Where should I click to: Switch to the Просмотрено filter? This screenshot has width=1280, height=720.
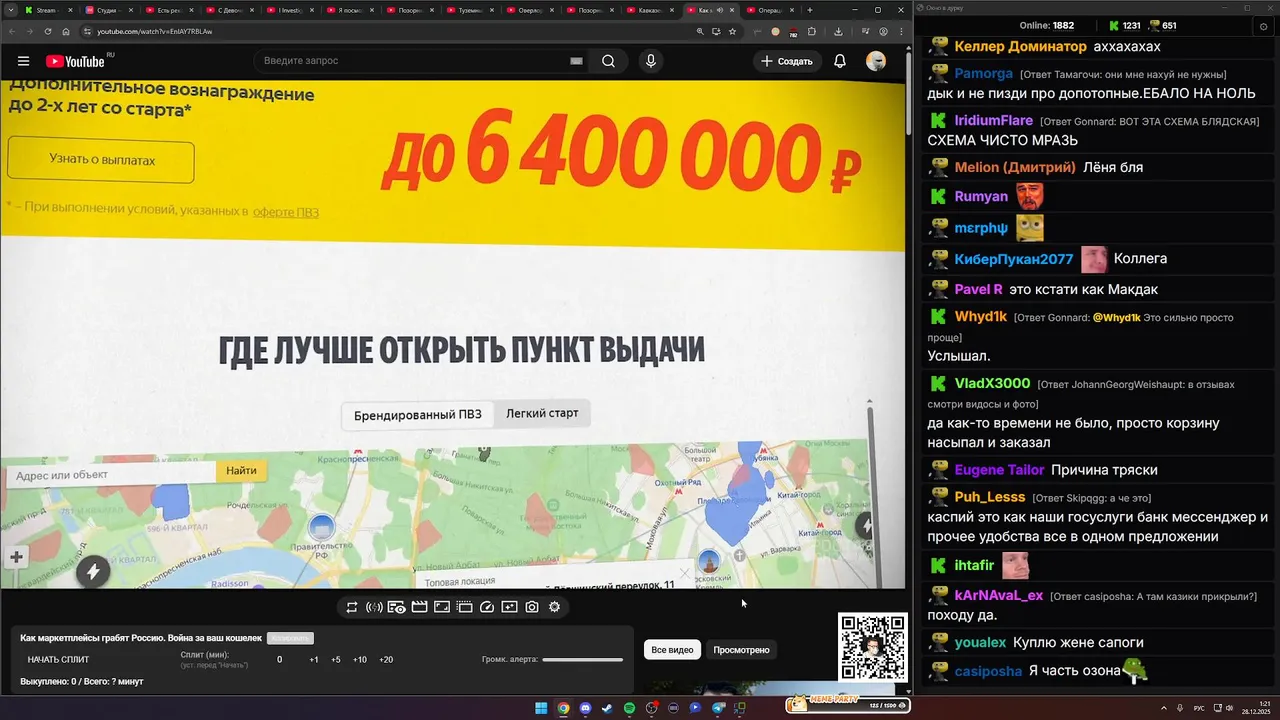coord(741,650)
